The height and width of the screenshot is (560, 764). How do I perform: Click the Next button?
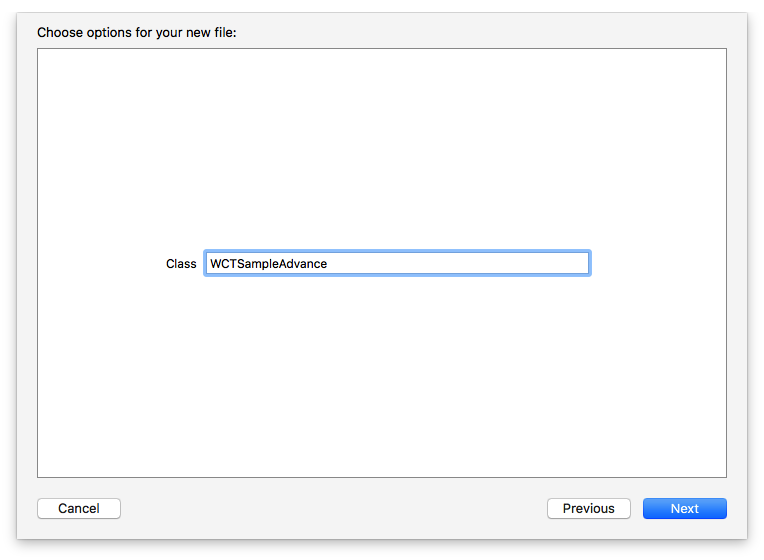pyautogui.click(x=684, y=508)
